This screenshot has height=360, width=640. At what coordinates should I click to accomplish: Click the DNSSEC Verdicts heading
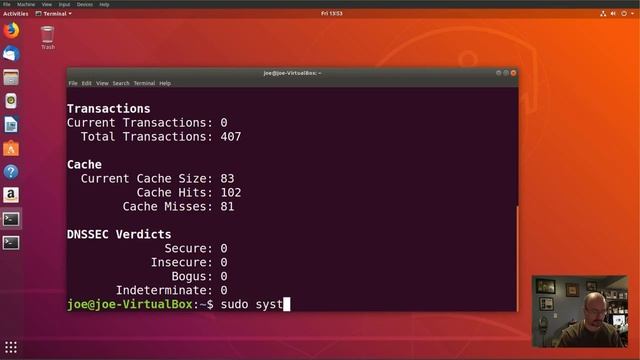point(119,234)
